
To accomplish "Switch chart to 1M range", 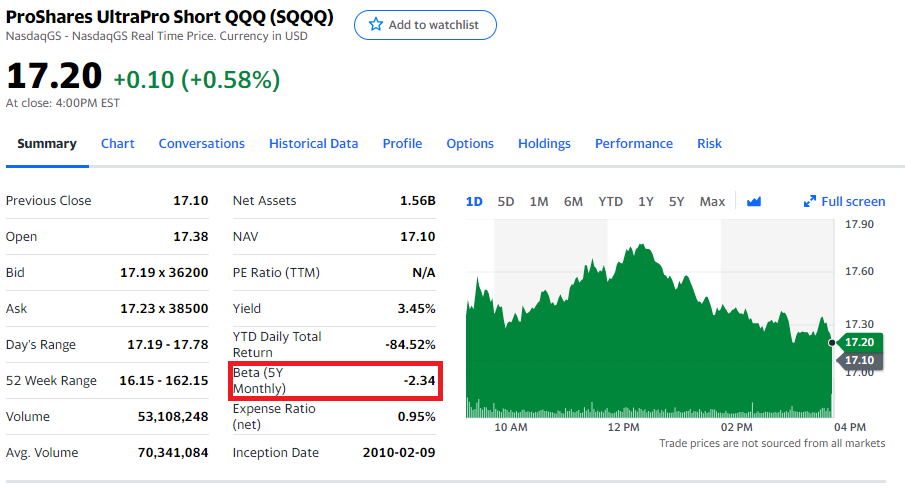I will (x=539, y=201).
